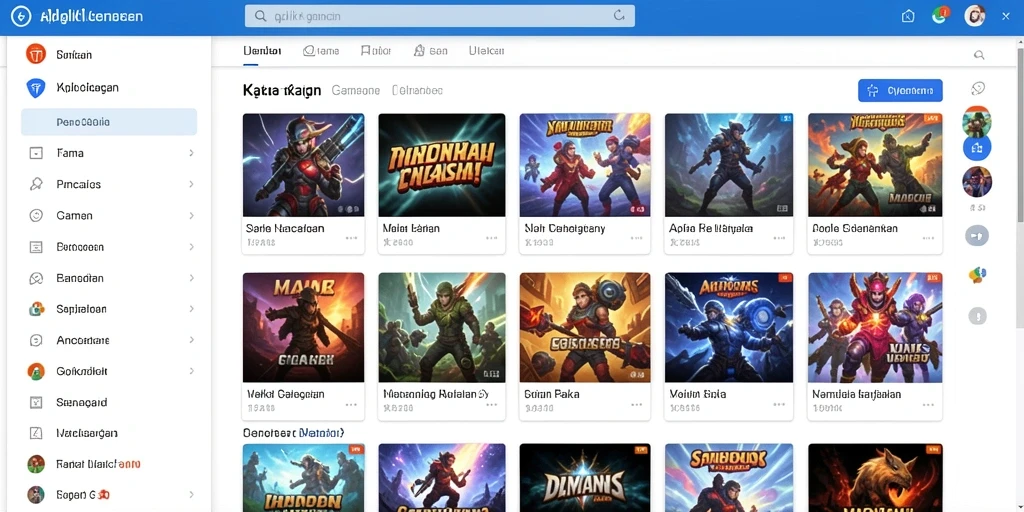Expand the Berooosen sidebar chevron
Image resolution: width=1024 pixels, height=512 pixels.
click(191, 247)
